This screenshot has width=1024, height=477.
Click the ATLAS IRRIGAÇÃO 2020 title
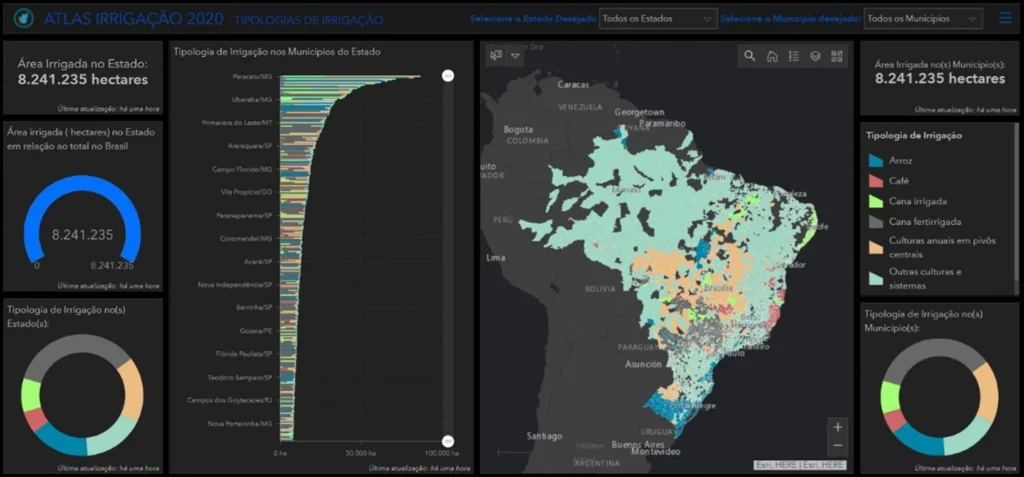pos(134,19)
